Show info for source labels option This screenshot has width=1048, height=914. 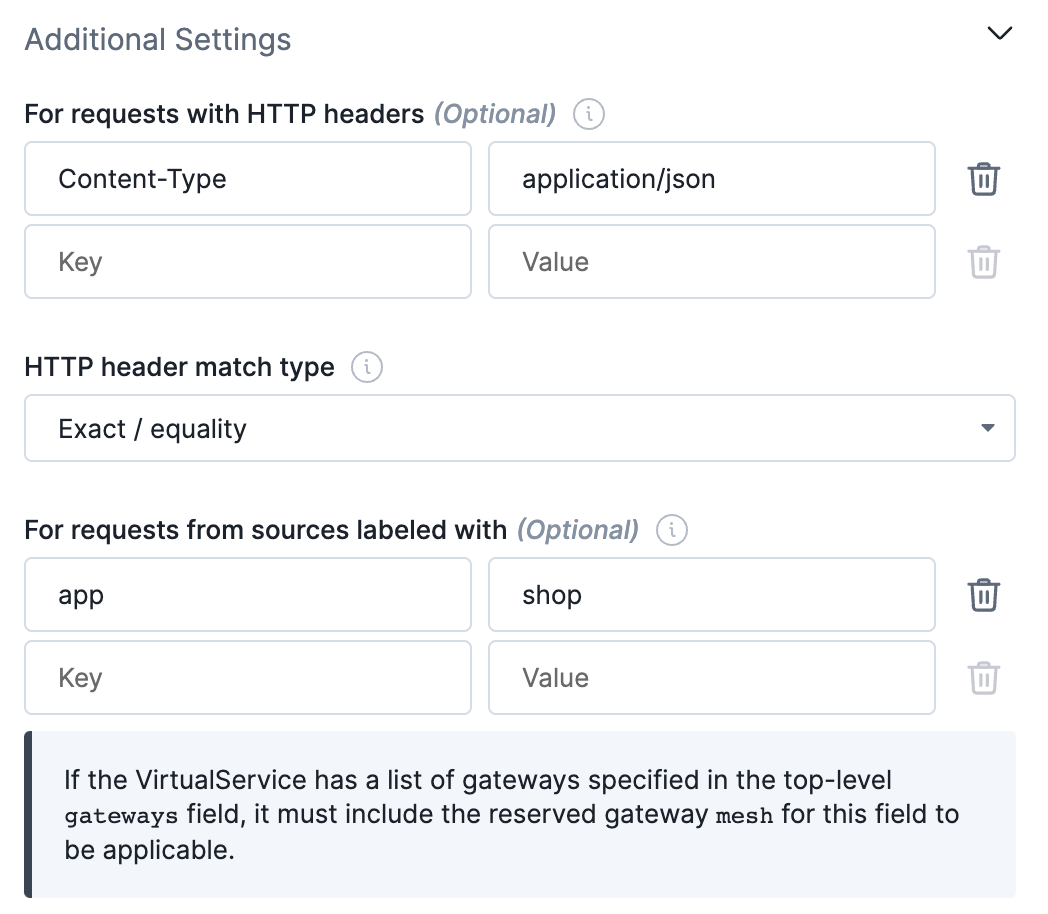tap(672, 530)
